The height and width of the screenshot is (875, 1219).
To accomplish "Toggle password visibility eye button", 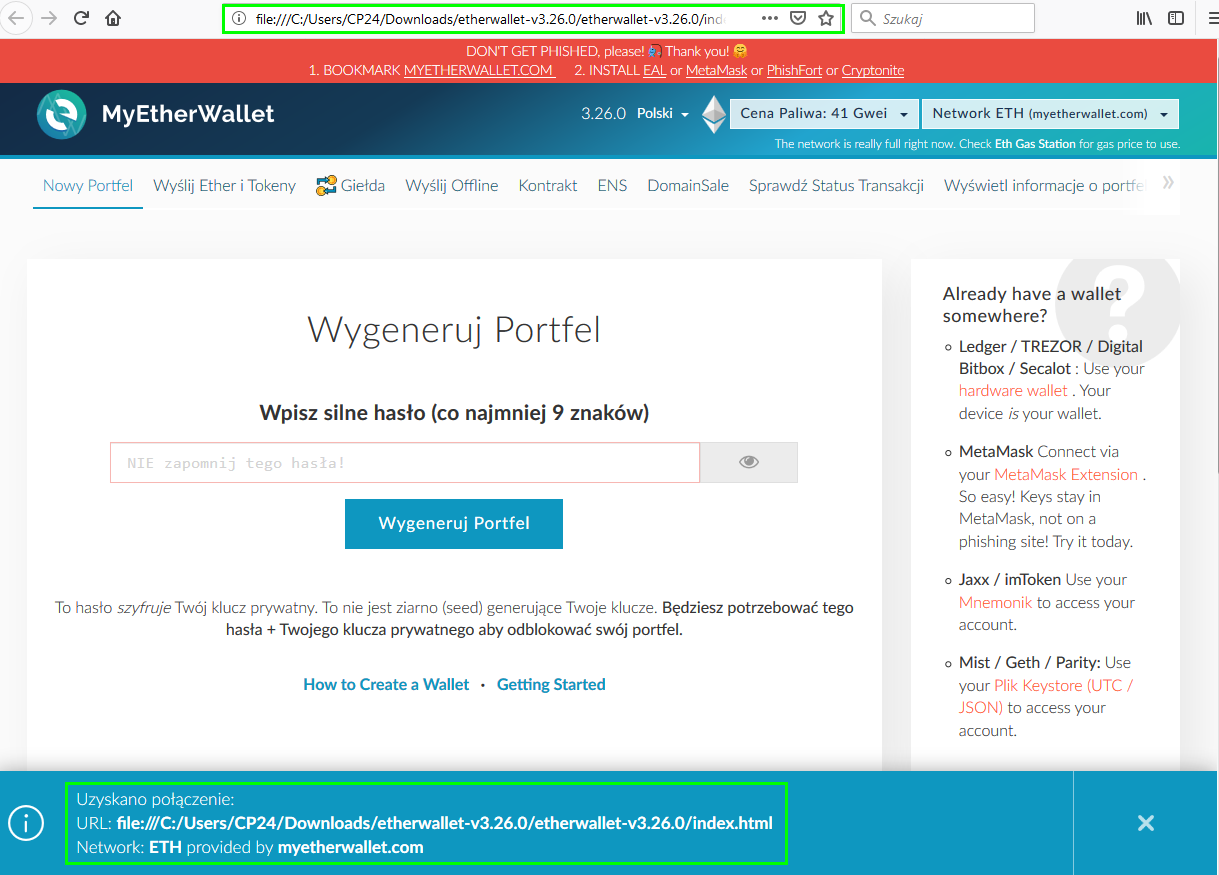I will click(749, 462).
